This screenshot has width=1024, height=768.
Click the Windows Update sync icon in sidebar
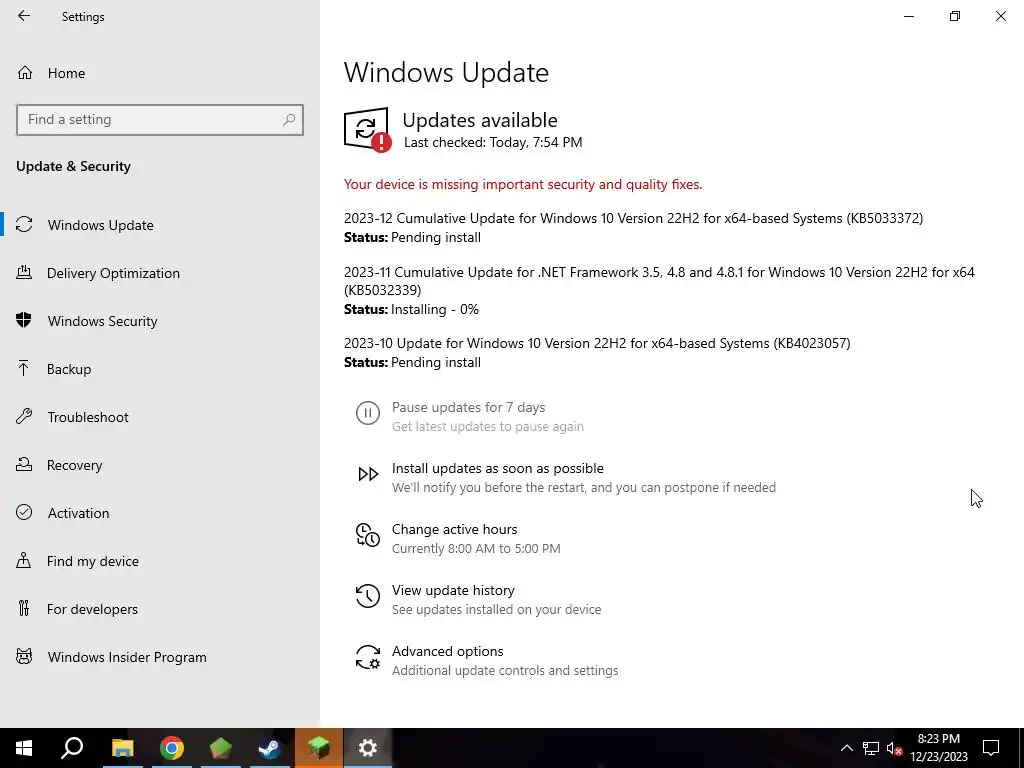[24, 225]
